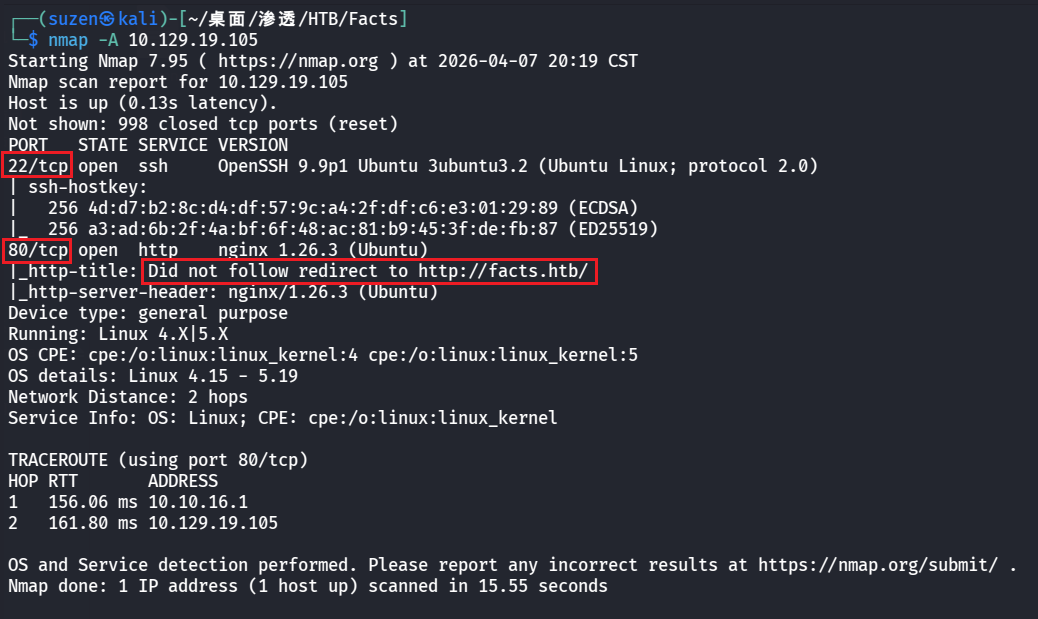This screenshot has width=1038, height=619.
Task: Click traceroute hop 2 address 10.129.19.105
Action: [213, 523]
